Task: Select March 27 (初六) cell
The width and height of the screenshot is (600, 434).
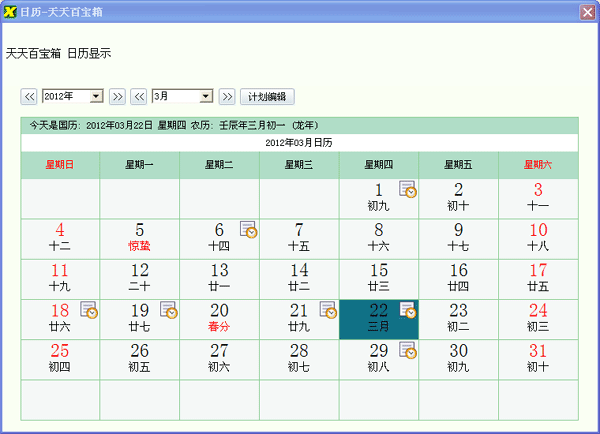Action: click(x=219, y=360)
